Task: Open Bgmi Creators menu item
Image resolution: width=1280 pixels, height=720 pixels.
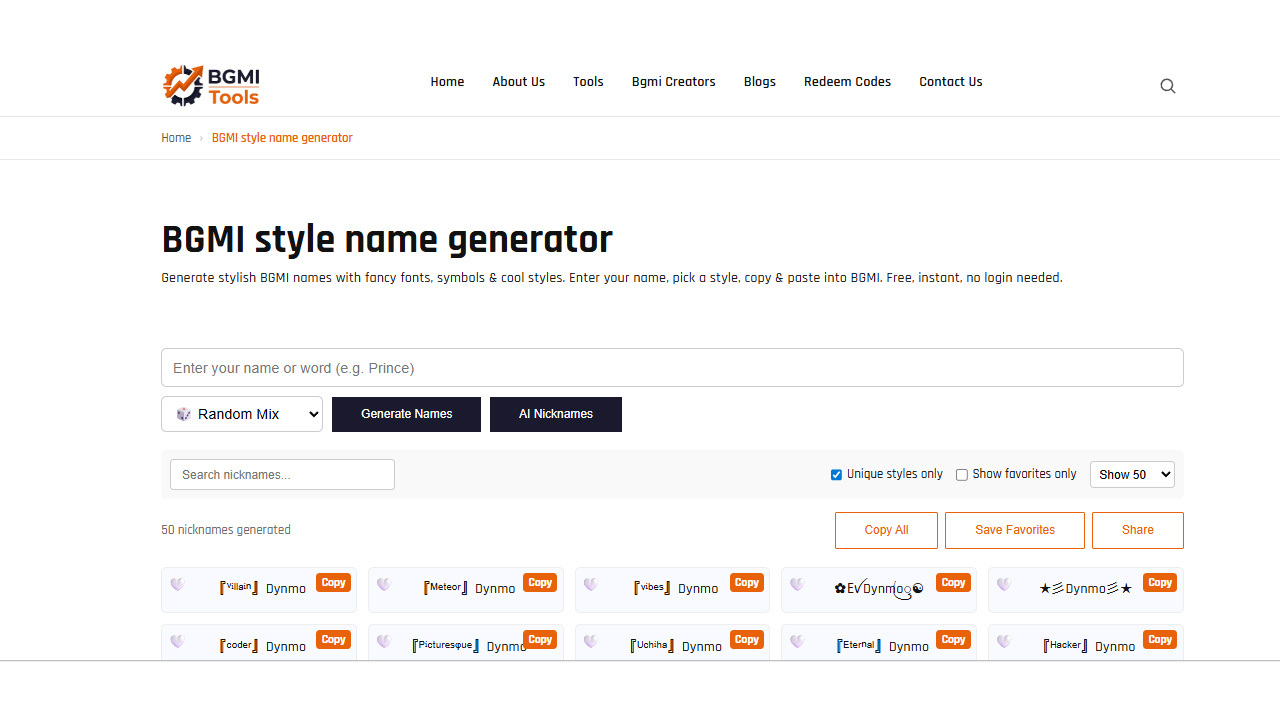Action: pos(674,82)
